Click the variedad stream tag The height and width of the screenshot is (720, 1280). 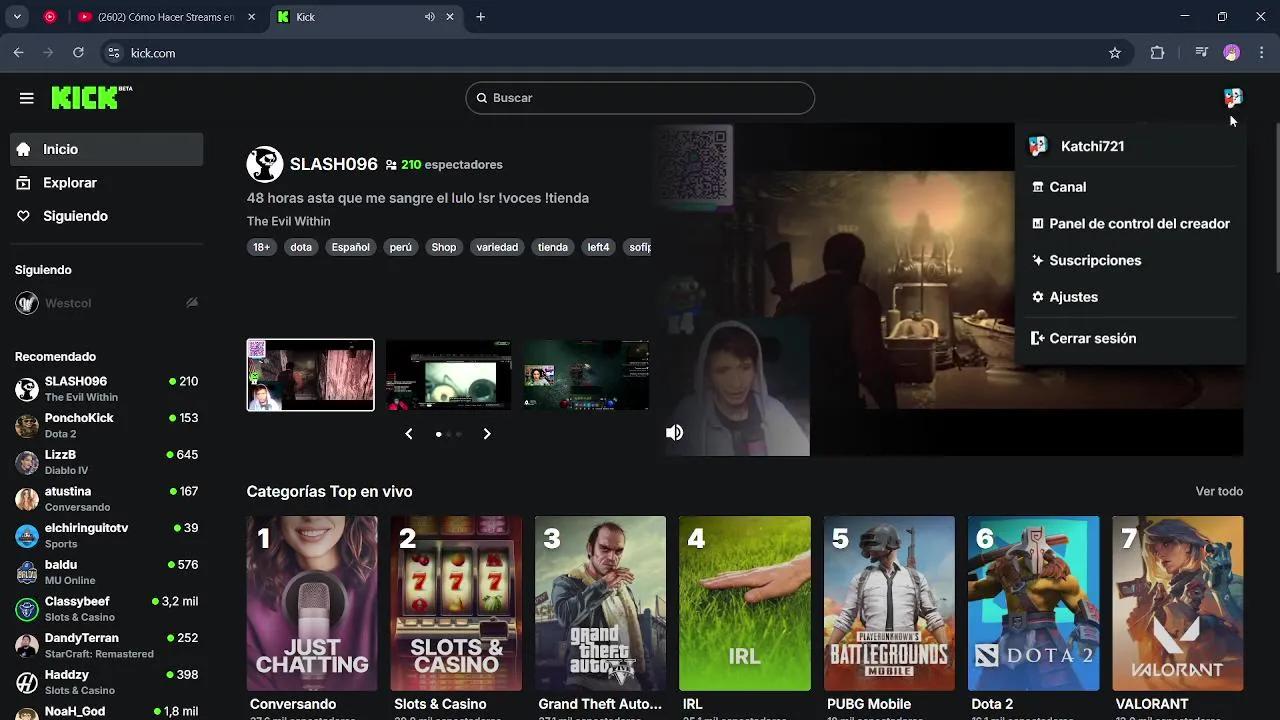pos(497,247)
